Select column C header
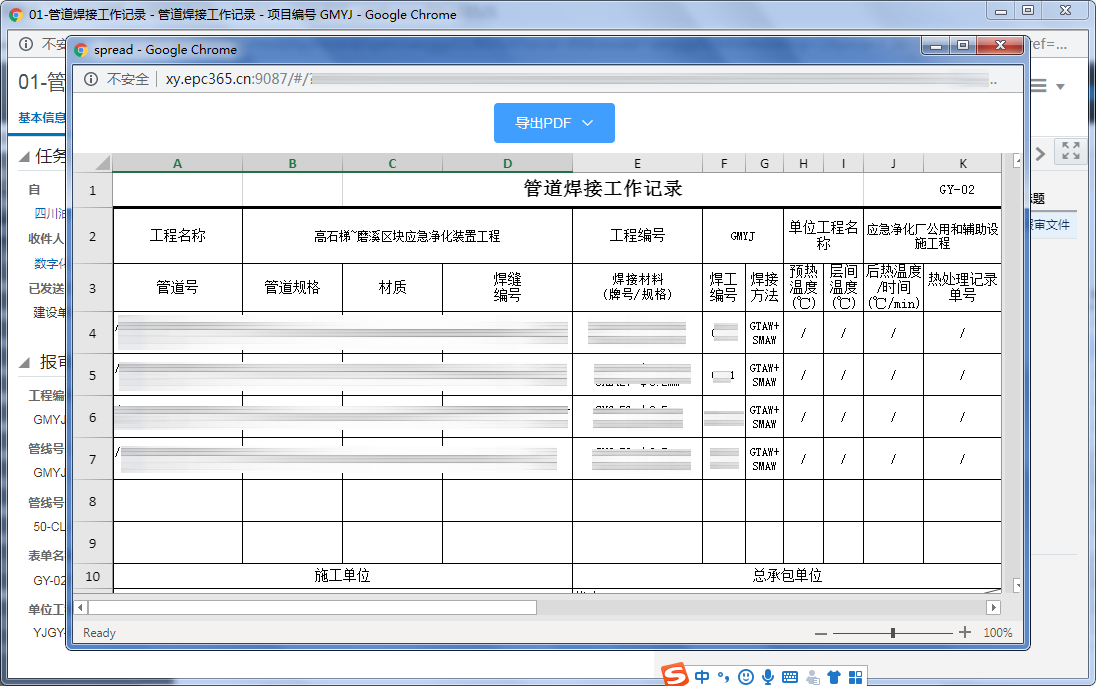Screen dimensions: 1096x686 [392, 164]
